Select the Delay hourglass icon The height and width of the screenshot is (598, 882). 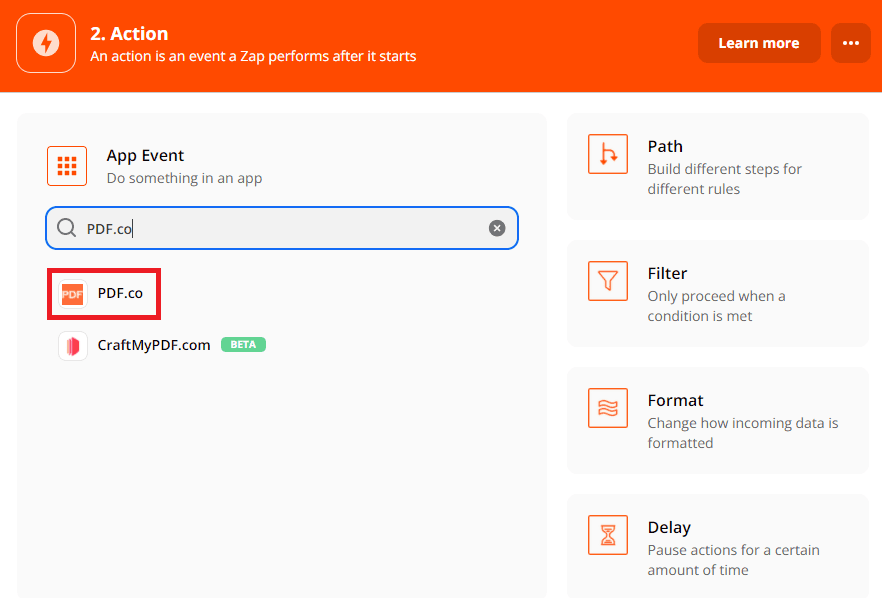click(x=607, y=535)
